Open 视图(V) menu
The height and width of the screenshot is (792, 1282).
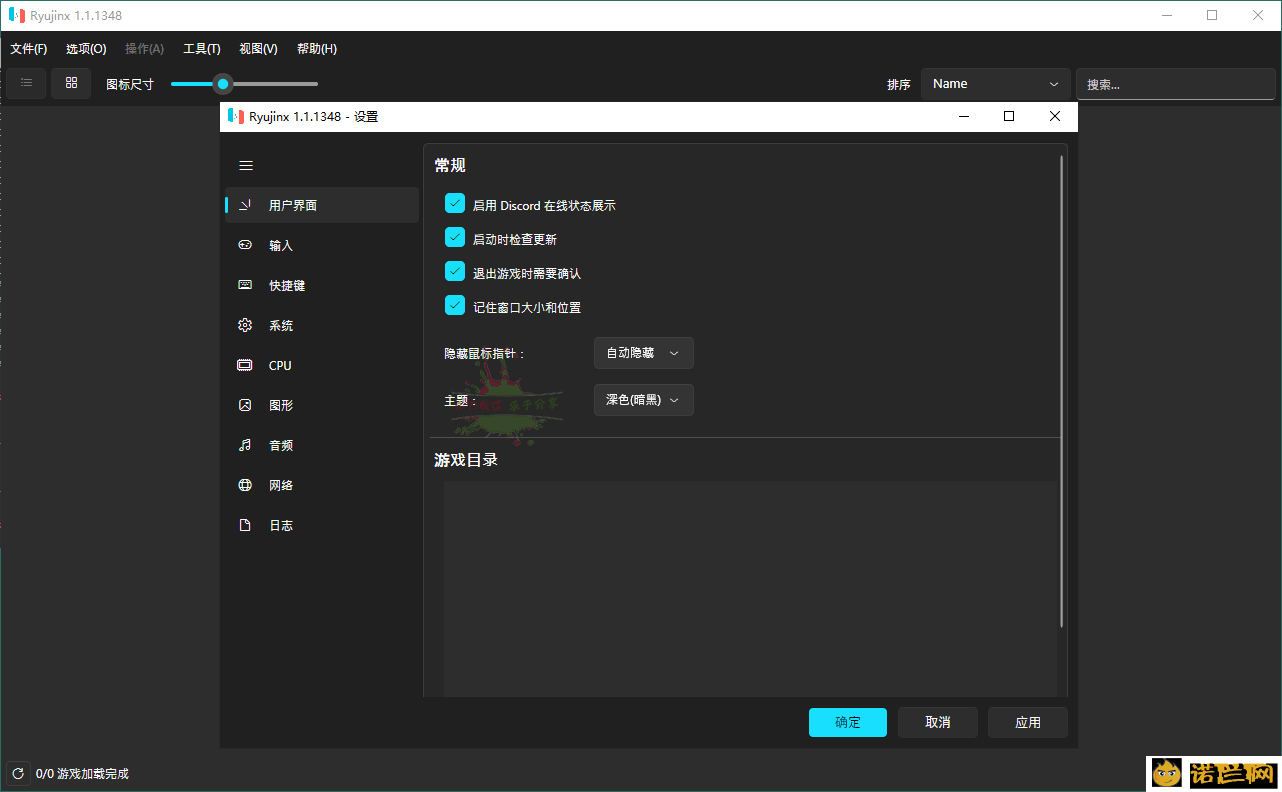pos(259,49)
